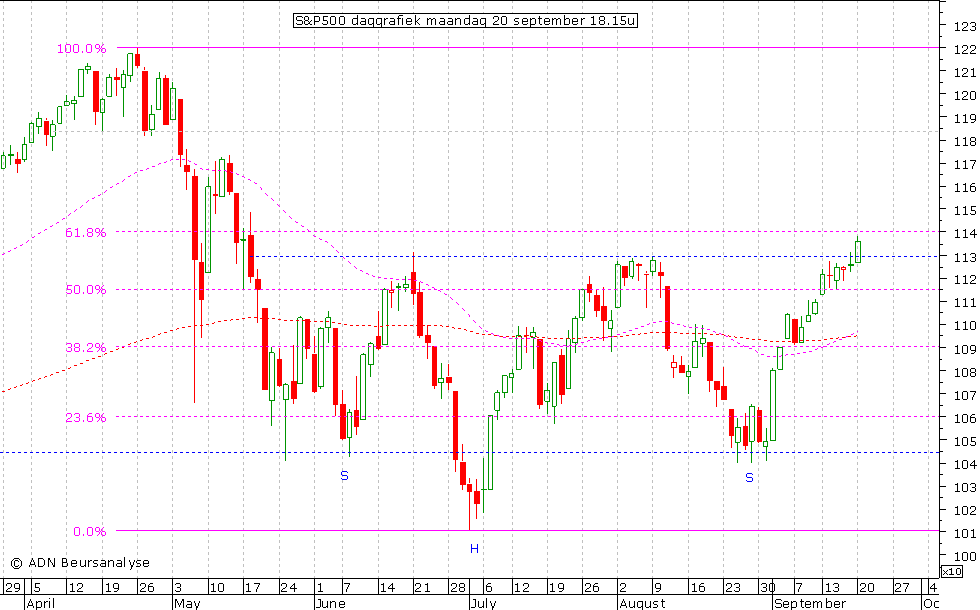
Task: Click date label 21 in June
Action: [x=422, y=588]
